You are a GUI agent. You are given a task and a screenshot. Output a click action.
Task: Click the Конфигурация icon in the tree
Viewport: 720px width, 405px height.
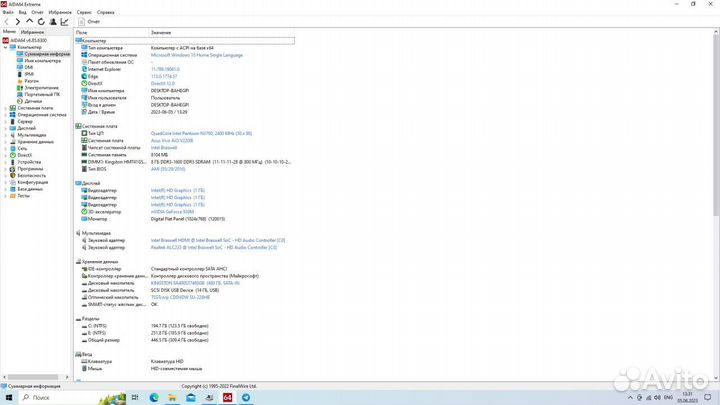pos(12,182)
